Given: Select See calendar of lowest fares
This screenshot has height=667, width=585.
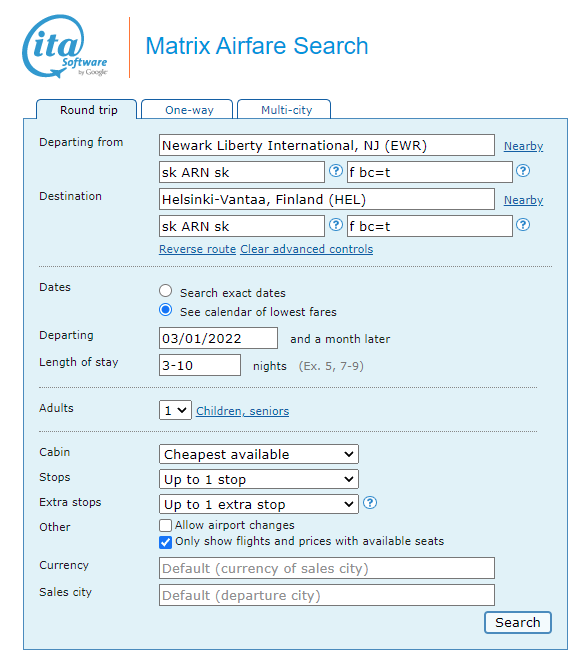Looking at the screenshot, I should pyautogui.click(x=166, y=310).
